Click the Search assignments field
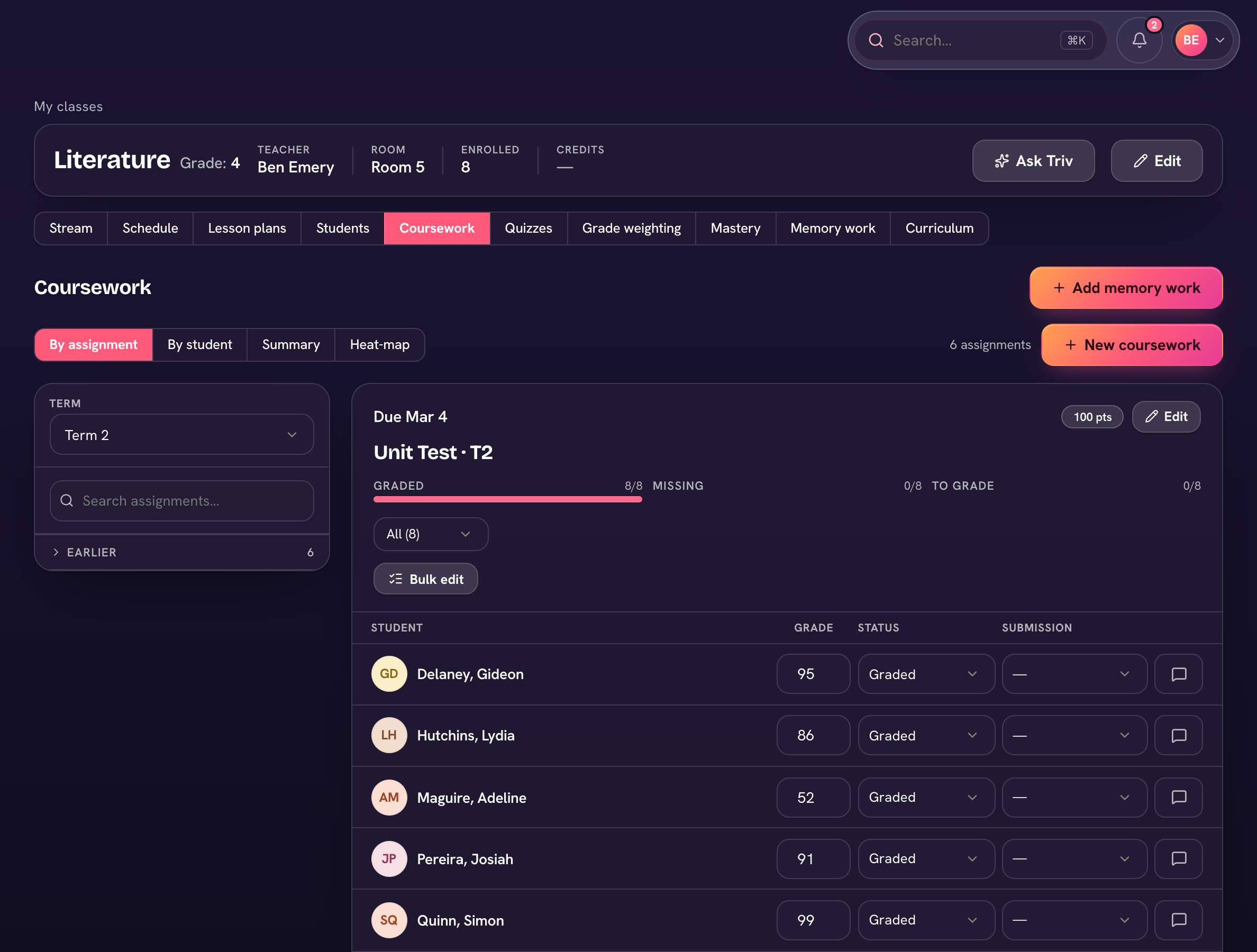Viewport: 1257px width, 952px height. (x=182, y=500)
